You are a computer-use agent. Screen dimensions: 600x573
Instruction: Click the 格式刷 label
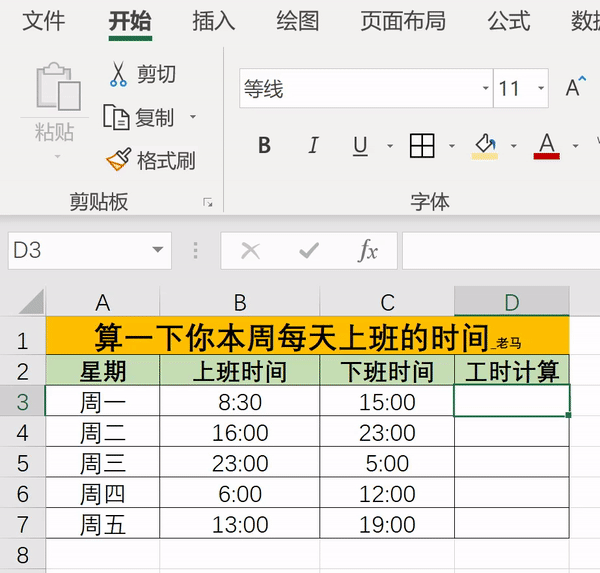coord(166,160)
